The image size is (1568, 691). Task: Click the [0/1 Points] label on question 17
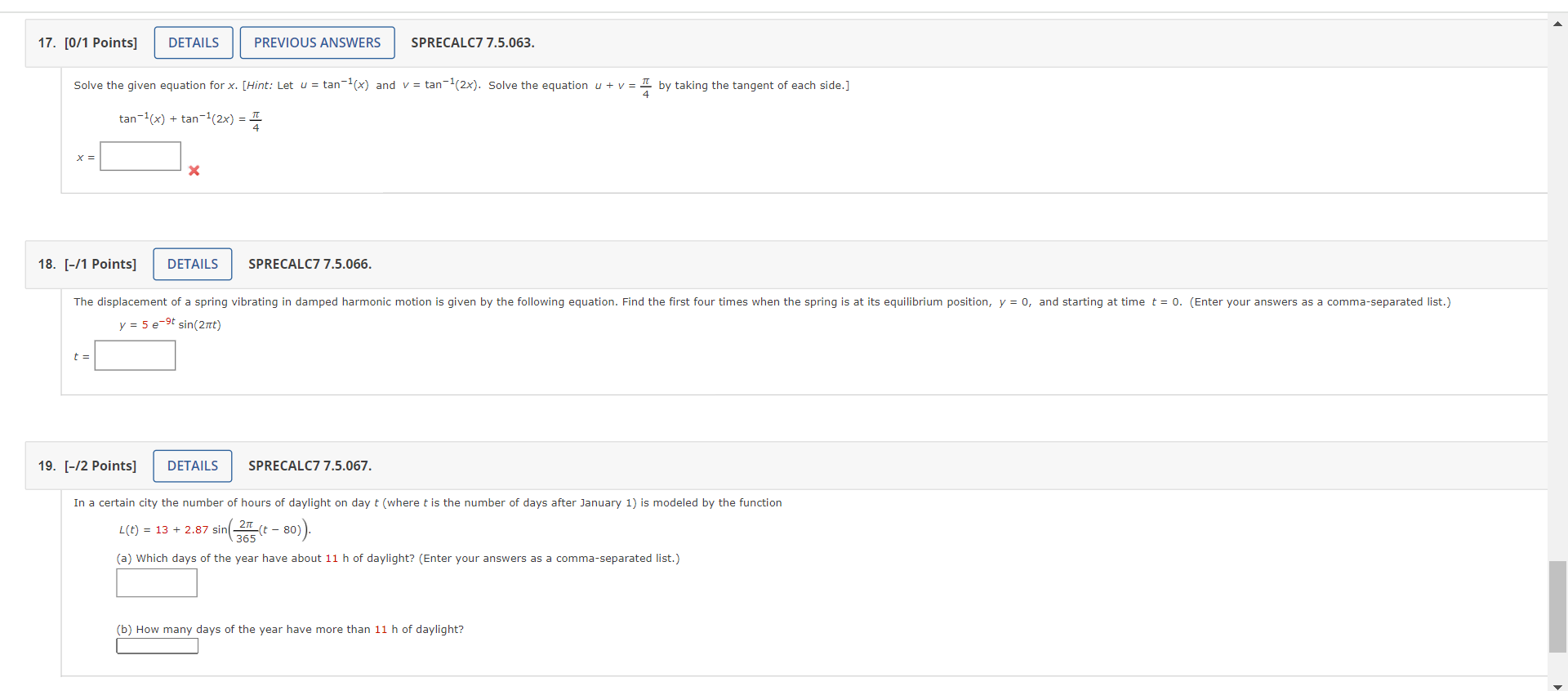[100, 42]
